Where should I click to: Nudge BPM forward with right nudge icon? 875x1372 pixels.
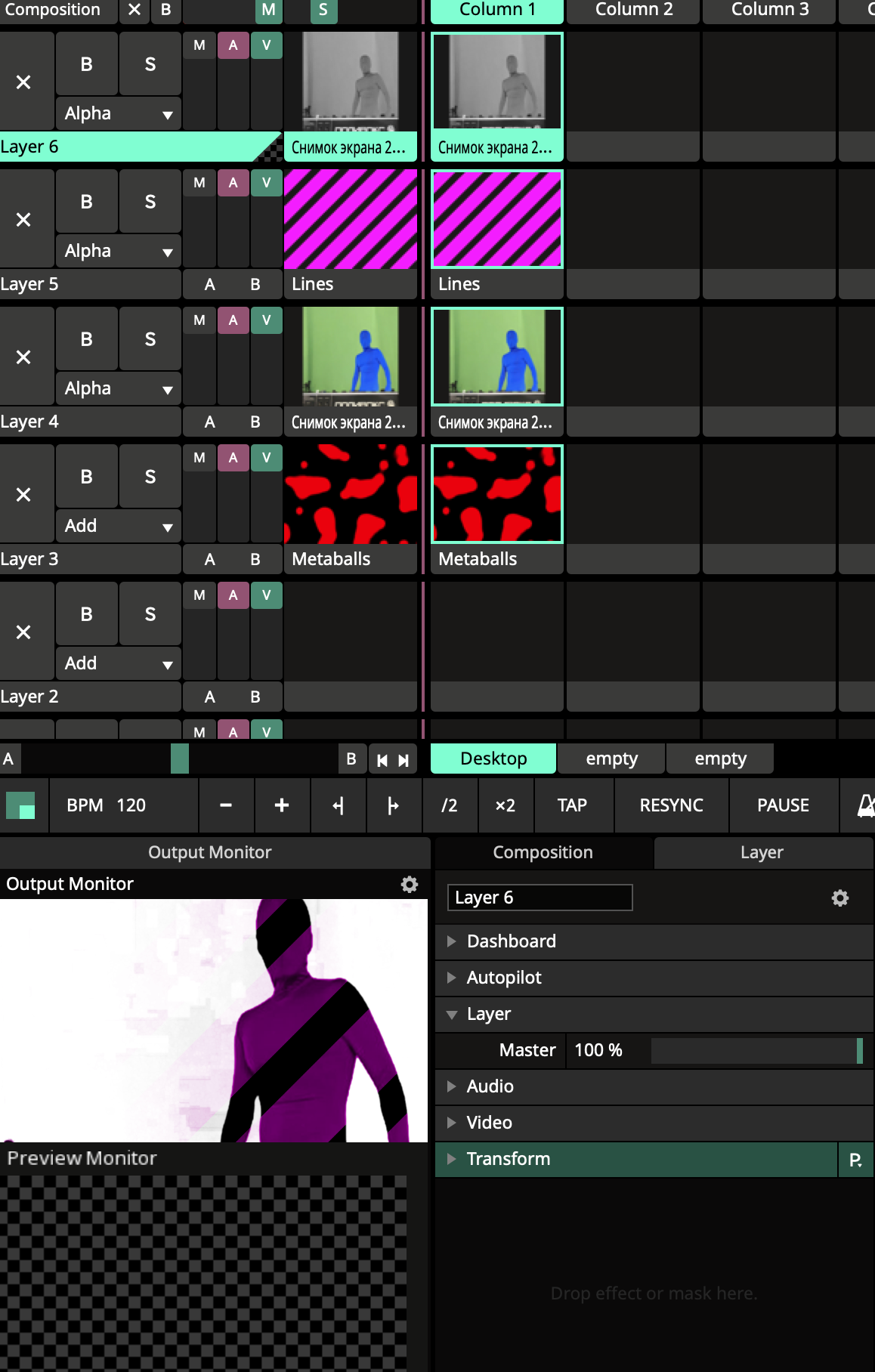point(393,805)
